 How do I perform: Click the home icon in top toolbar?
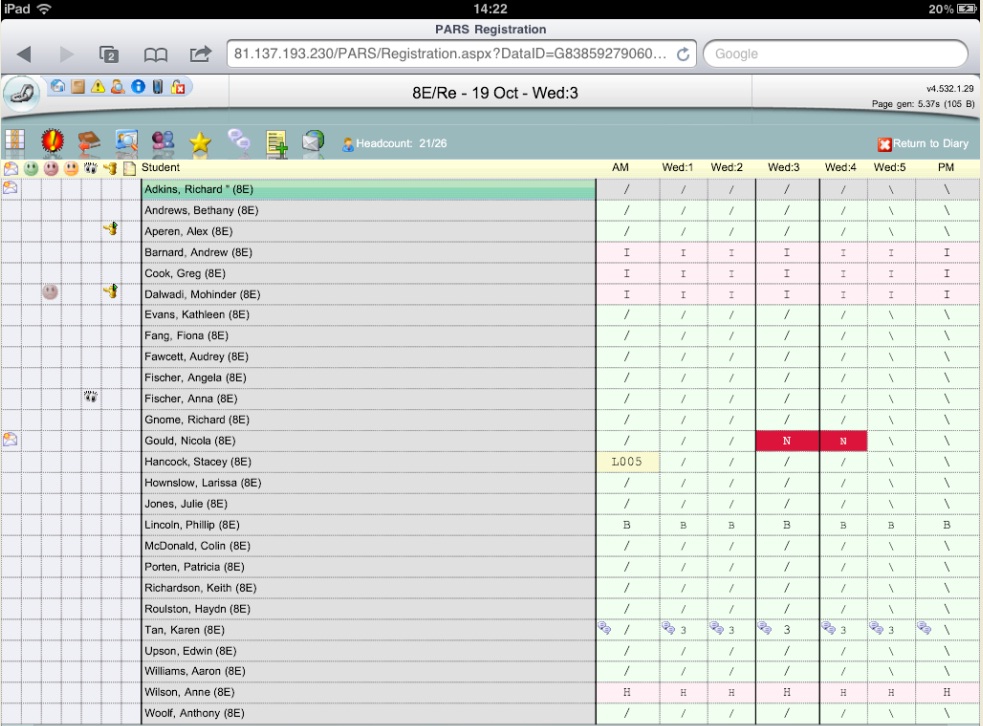(57, 87)
